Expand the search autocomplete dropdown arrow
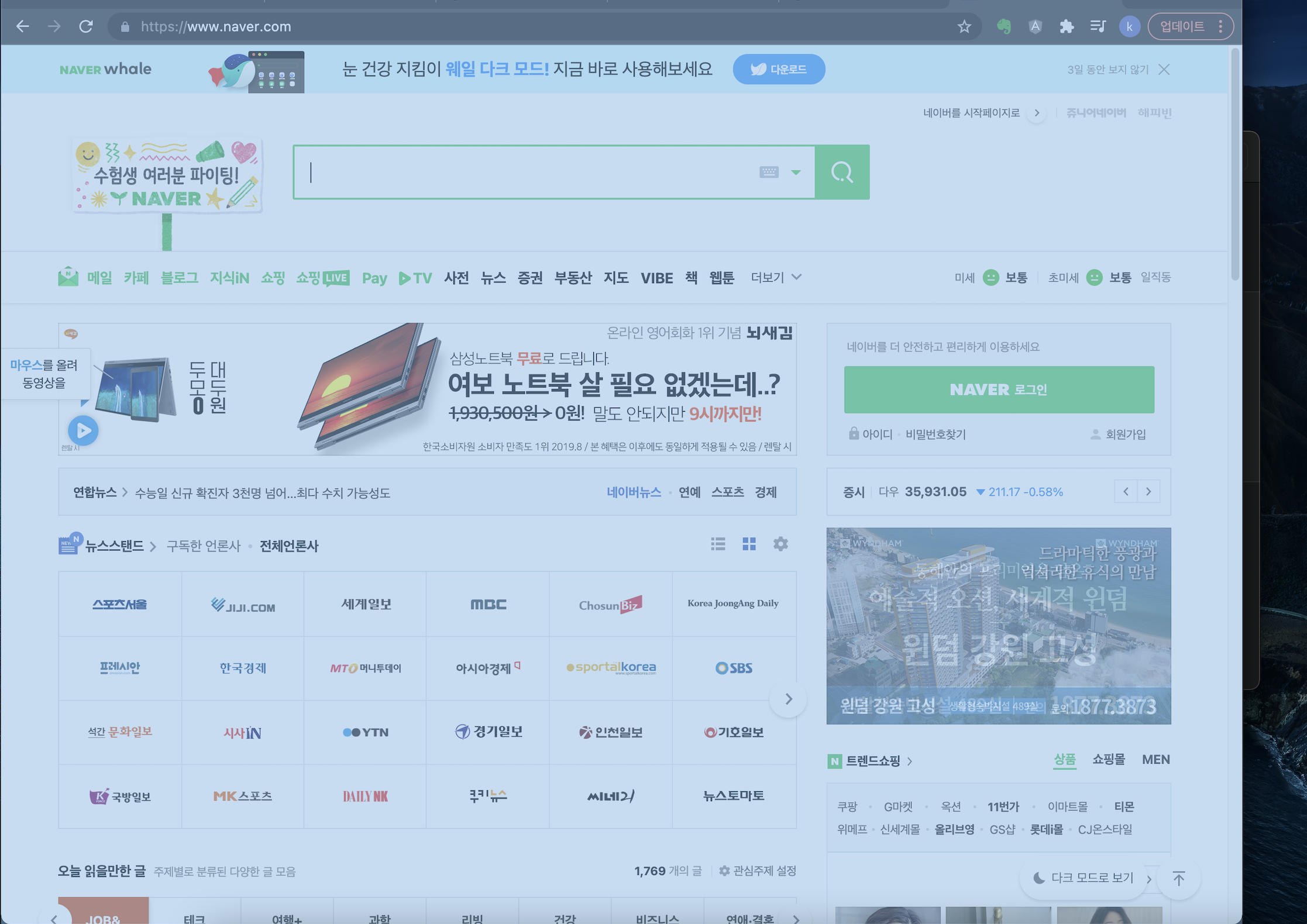The width and height of the screenshot is (1307, 924). coord(796,172)
